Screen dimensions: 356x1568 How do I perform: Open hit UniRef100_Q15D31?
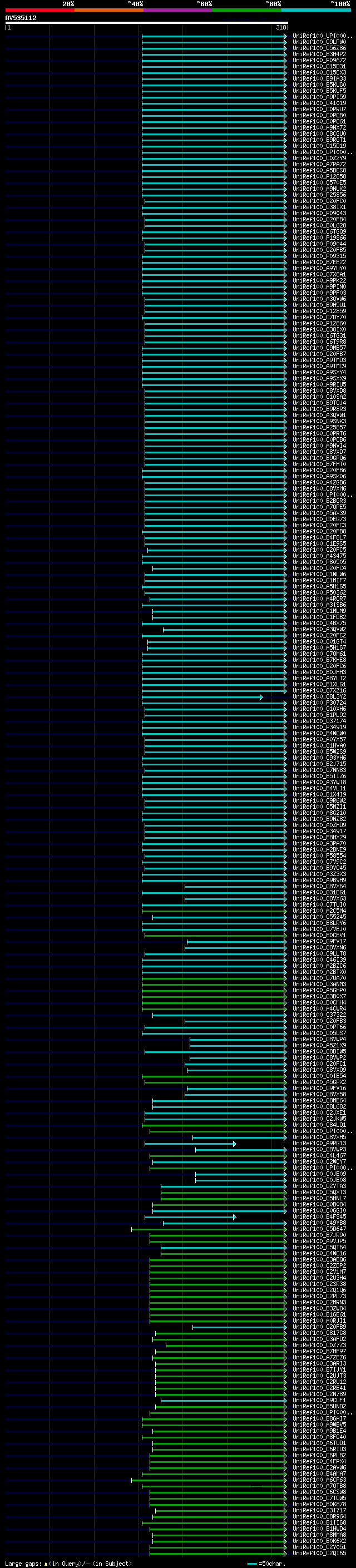[319, 66]
